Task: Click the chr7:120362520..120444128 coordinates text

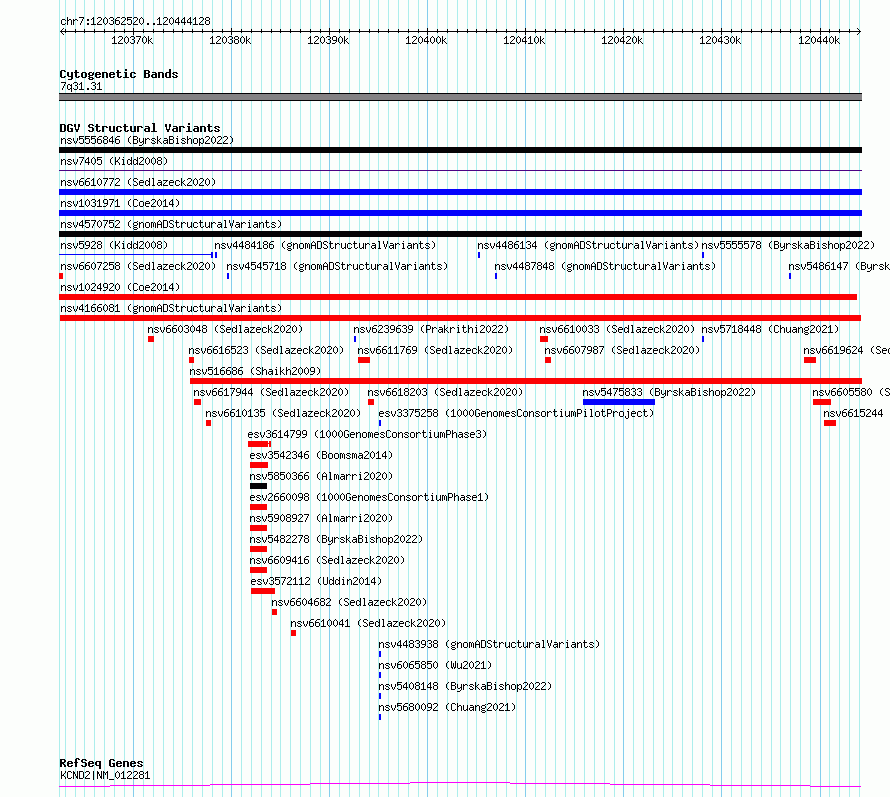Action: click(x=136, y=21)
